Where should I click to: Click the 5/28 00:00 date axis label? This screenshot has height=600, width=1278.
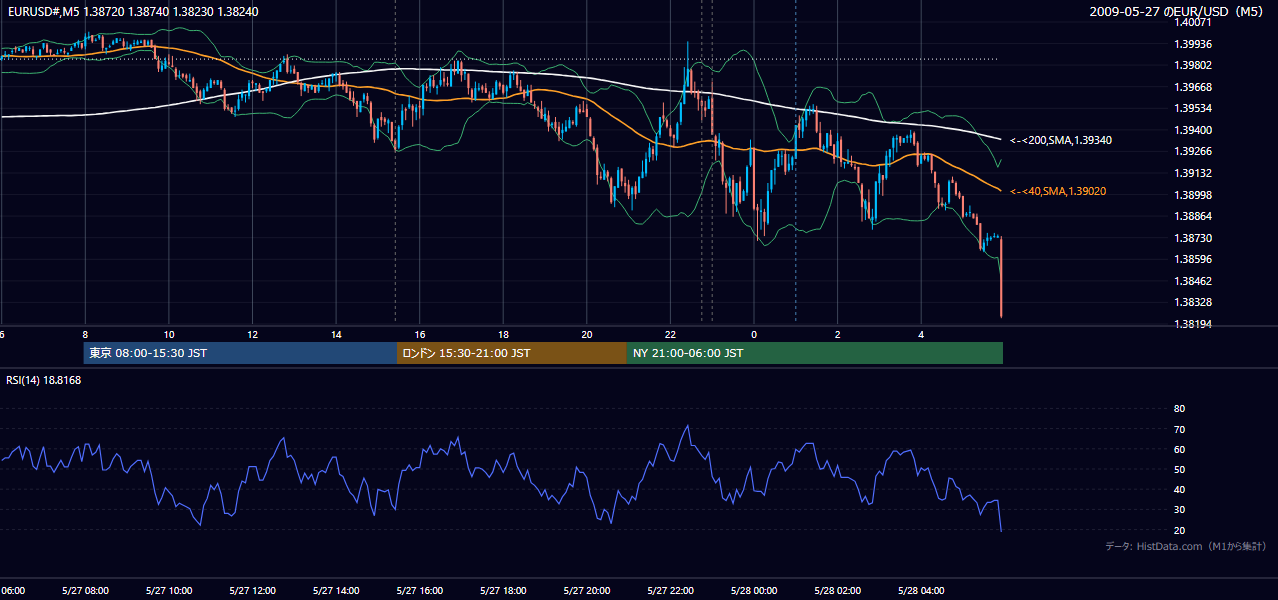pos(754,591)
